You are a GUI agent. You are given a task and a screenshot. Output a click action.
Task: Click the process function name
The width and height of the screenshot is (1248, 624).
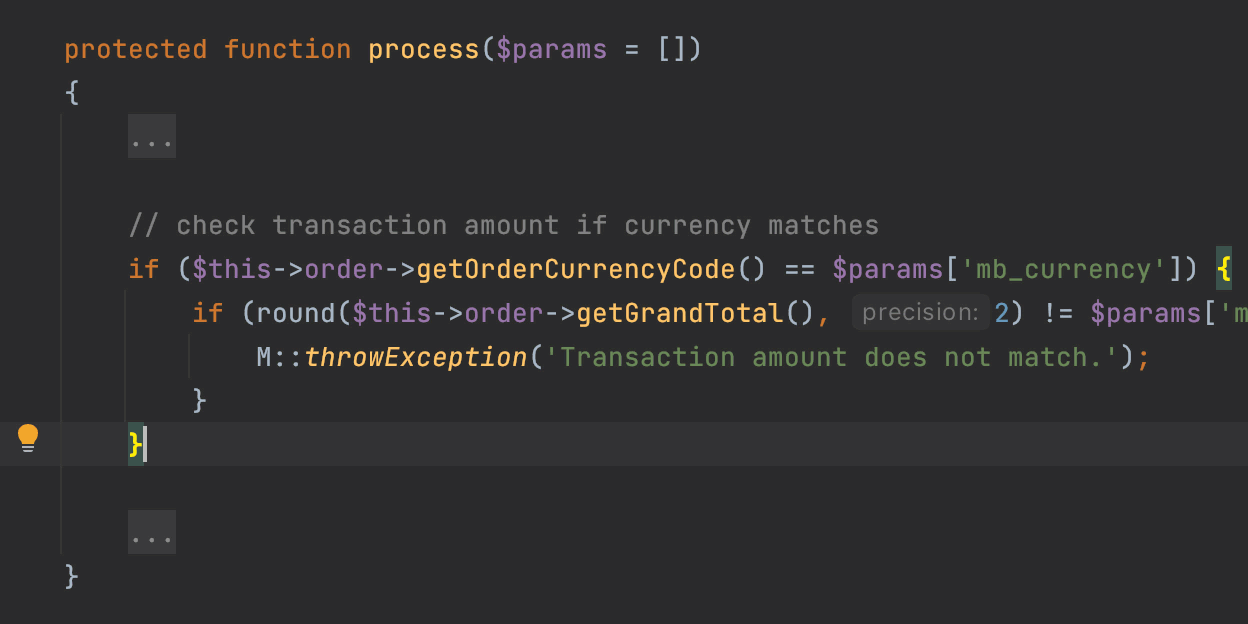pos(424,49)
